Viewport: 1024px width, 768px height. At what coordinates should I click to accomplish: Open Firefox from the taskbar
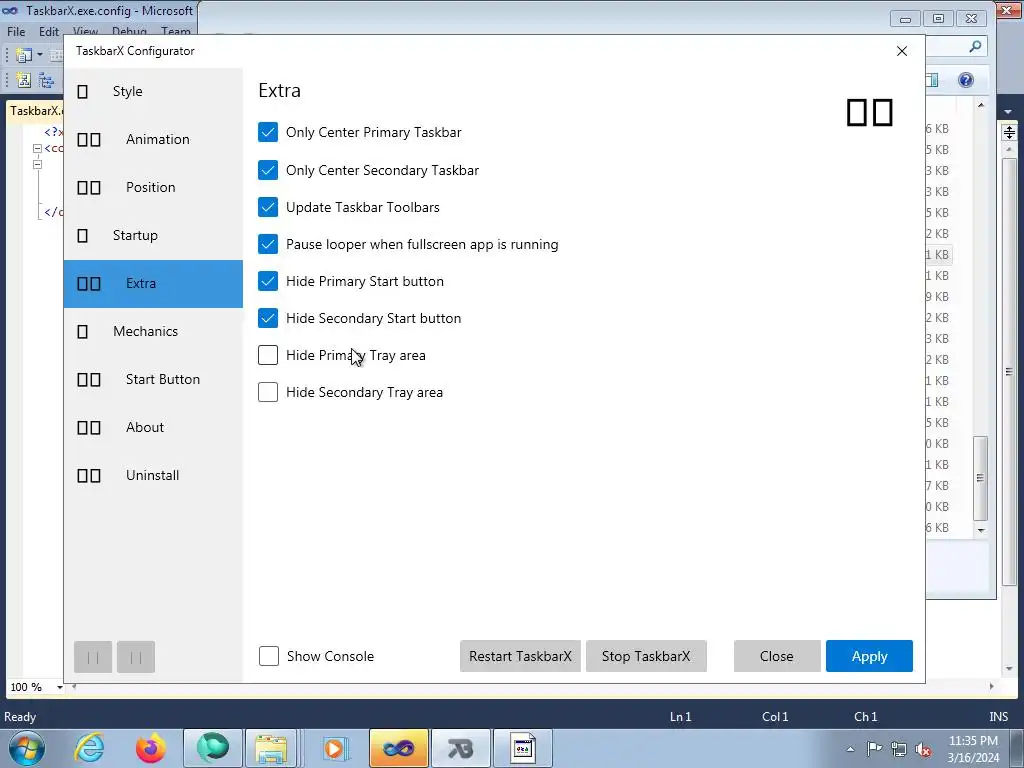pos(151,748)
